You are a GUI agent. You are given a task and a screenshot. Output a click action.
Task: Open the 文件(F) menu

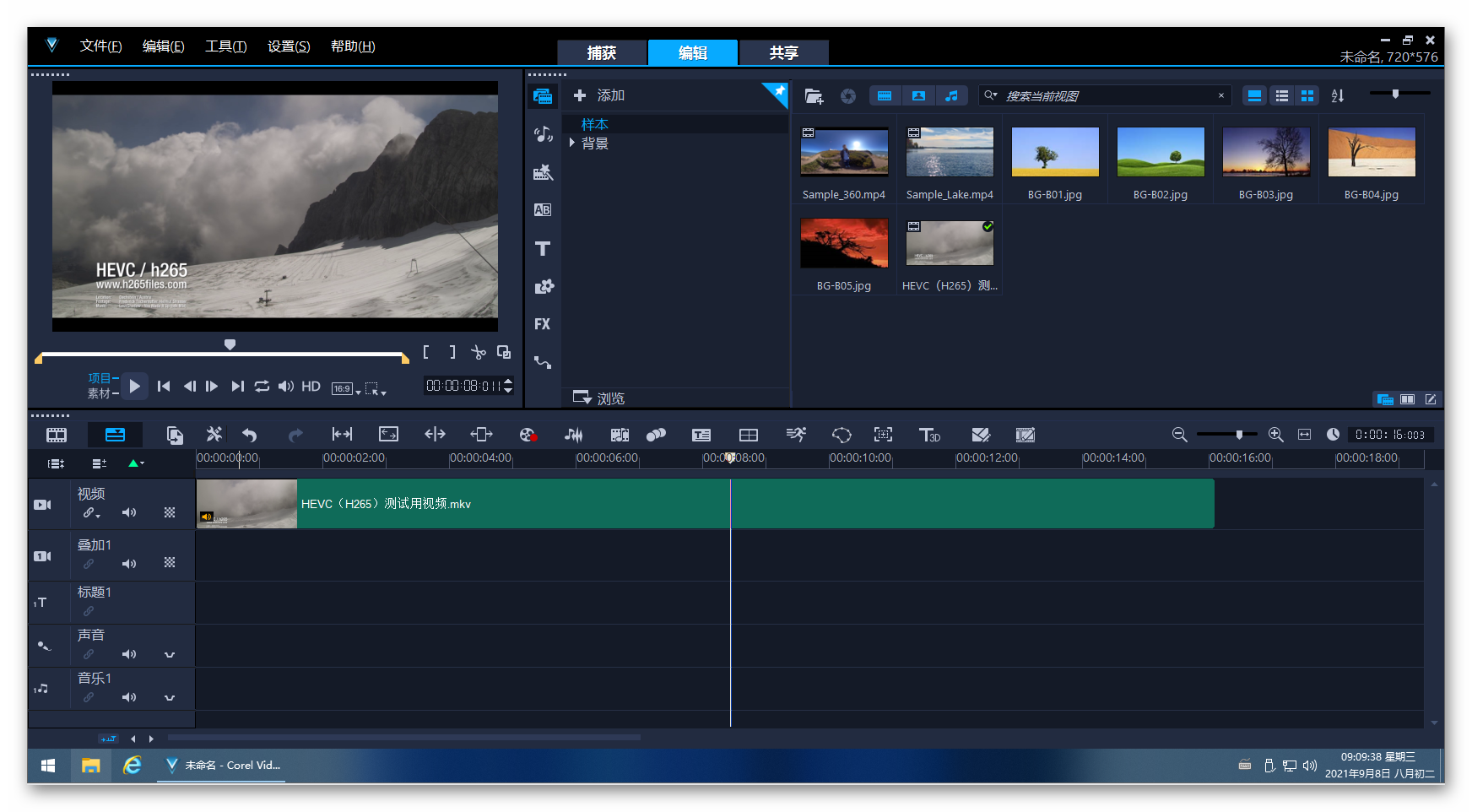100,46
